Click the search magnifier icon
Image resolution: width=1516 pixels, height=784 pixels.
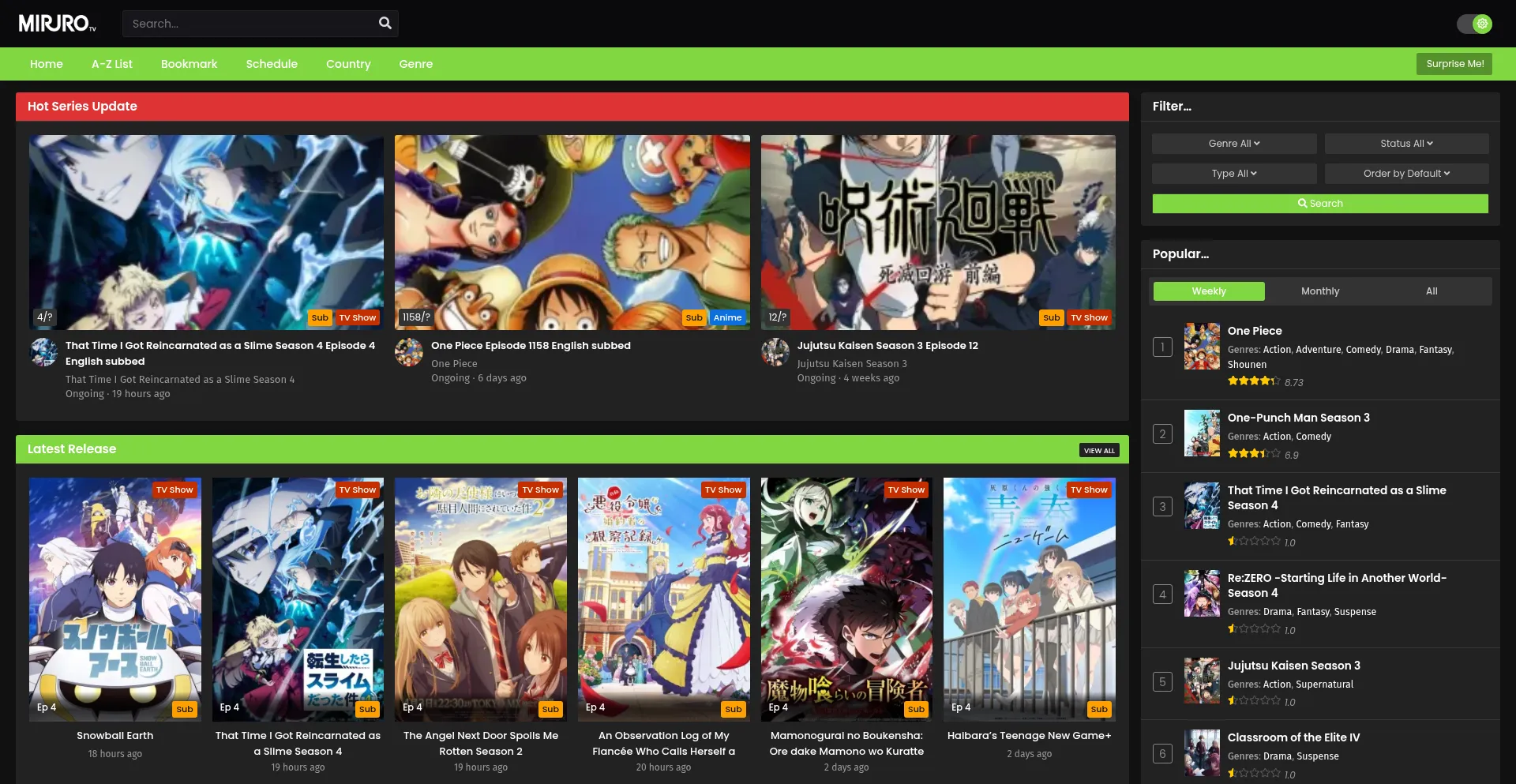tap(385, 24)
